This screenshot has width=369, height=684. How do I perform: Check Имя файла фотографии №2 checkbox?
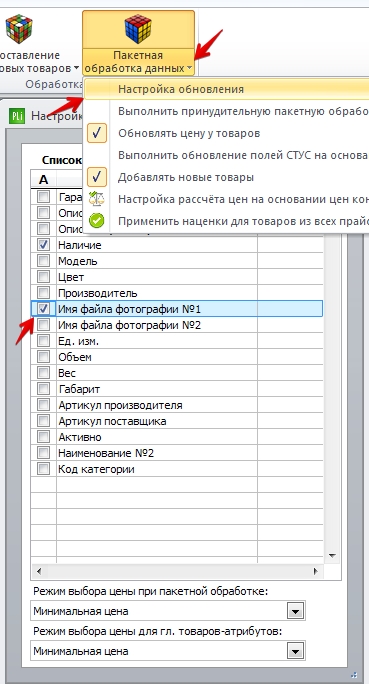pos(43,325)
